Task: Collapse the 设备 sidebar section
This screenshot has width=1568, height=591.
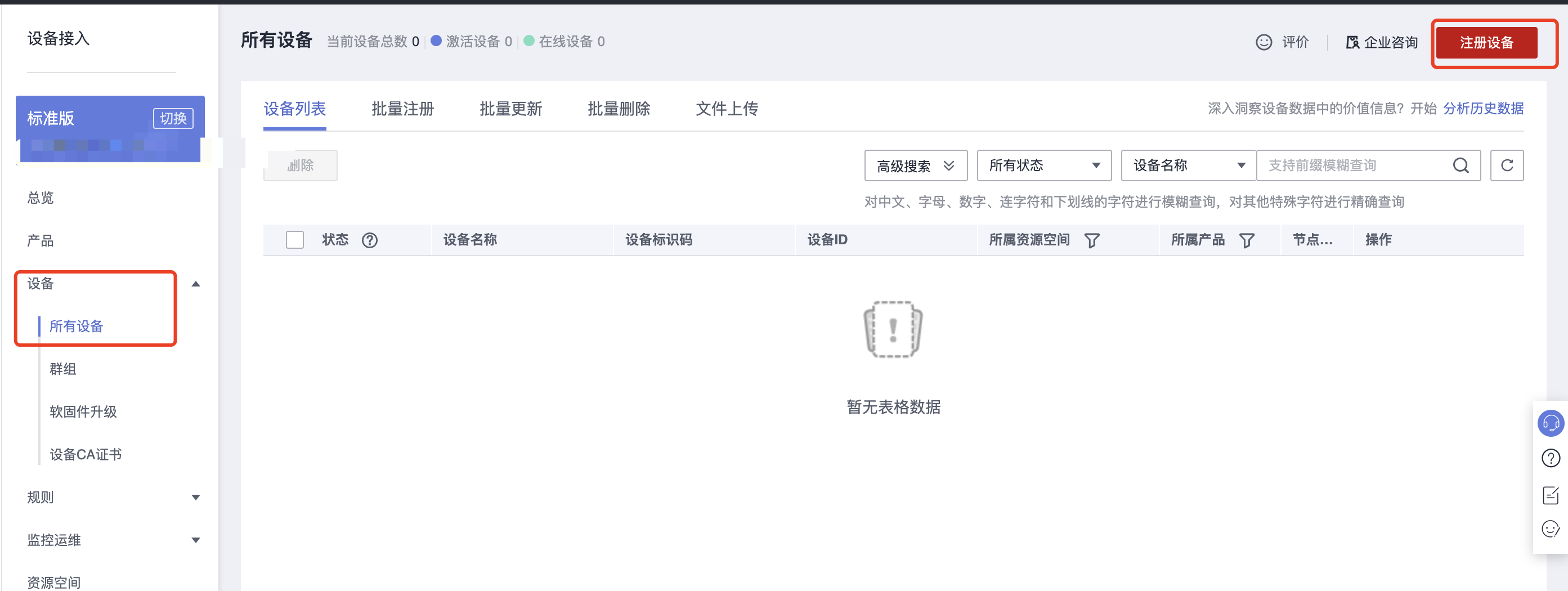Action: click(195, 284)
